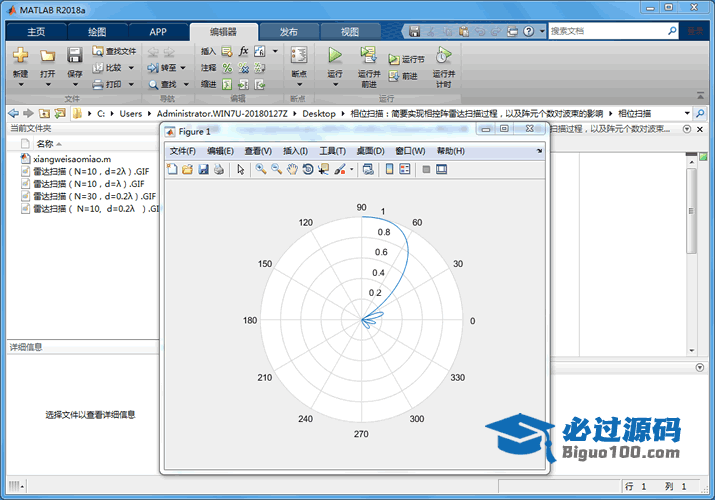This screenshot has width=715, height=500.
Task: Click the Breakpoints icon in the ribbon
Action: 299,55
